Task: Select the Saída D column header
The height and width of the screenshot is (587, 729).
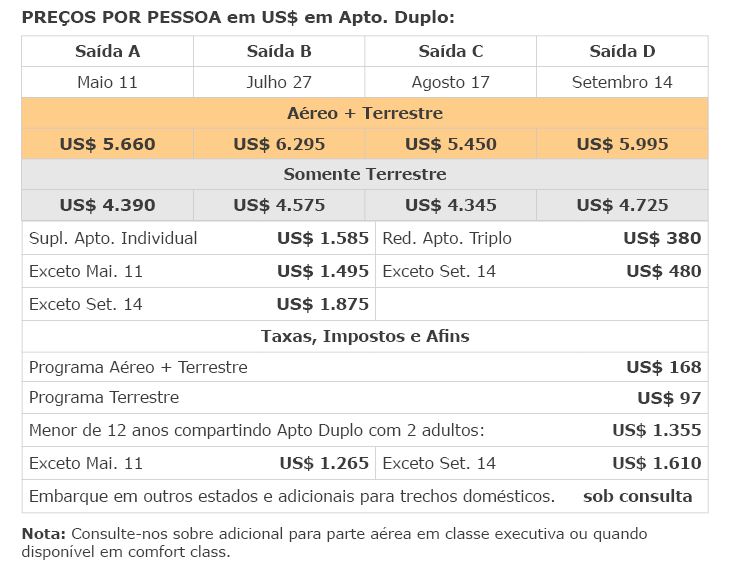Action: [x=622, y=51]
